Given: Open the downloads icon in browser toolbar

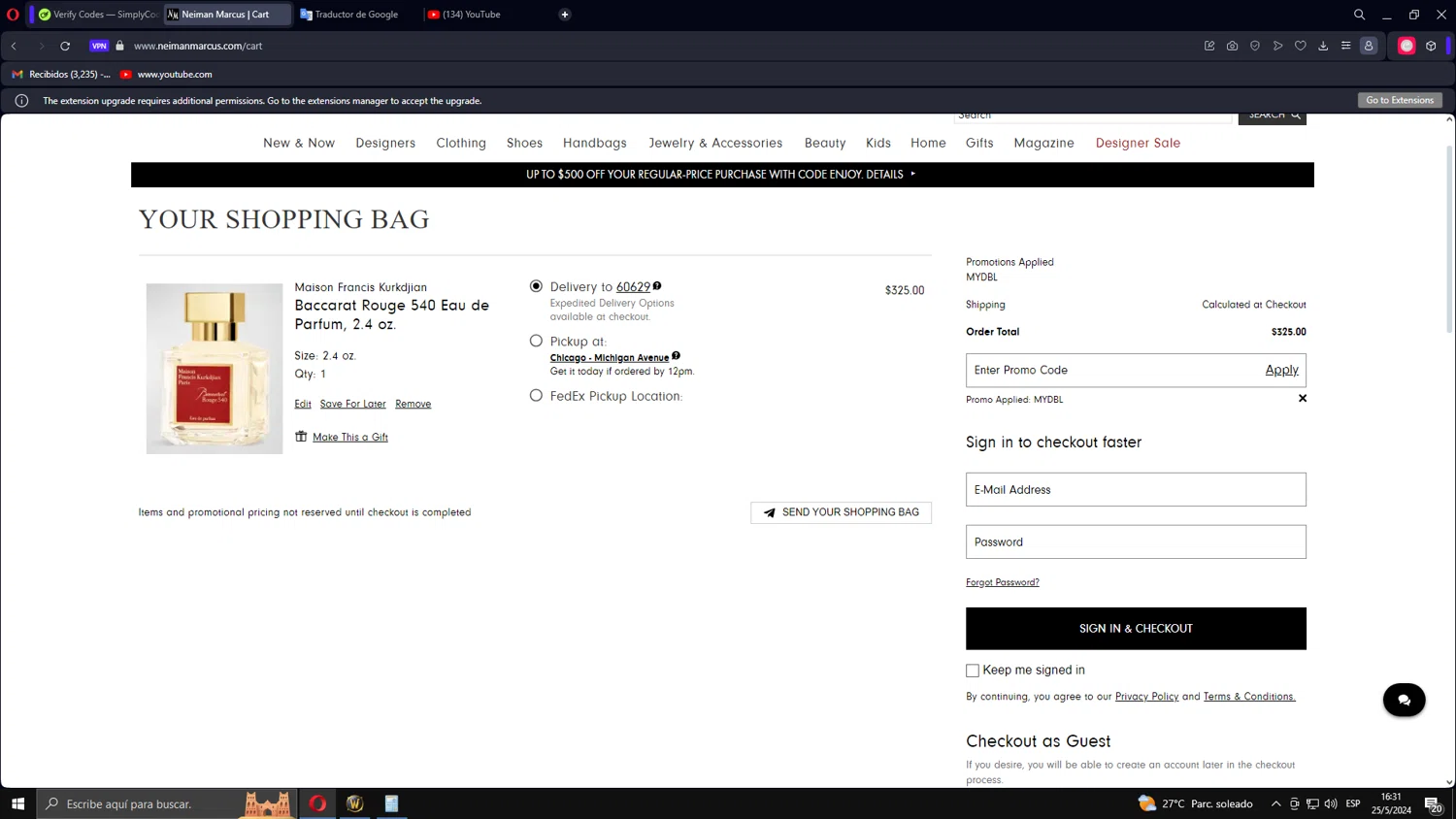Looking at the screenshot, I should click(x=1323, y=46).
